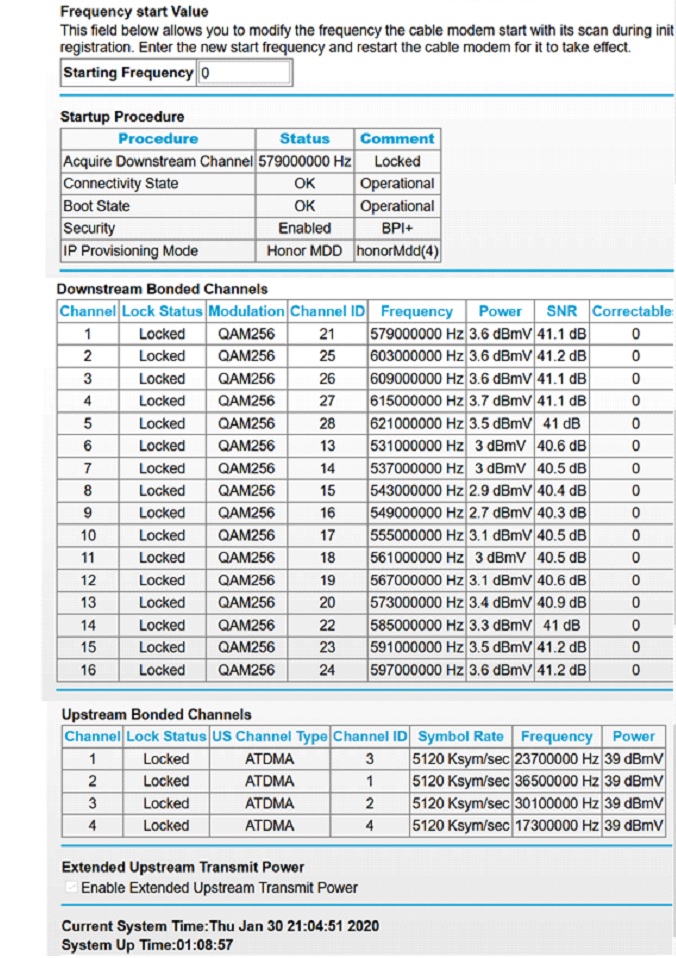Viewport: 676px width, 958px height.
Task: Click the US Channel Type column header
Action: coord(270,736)
